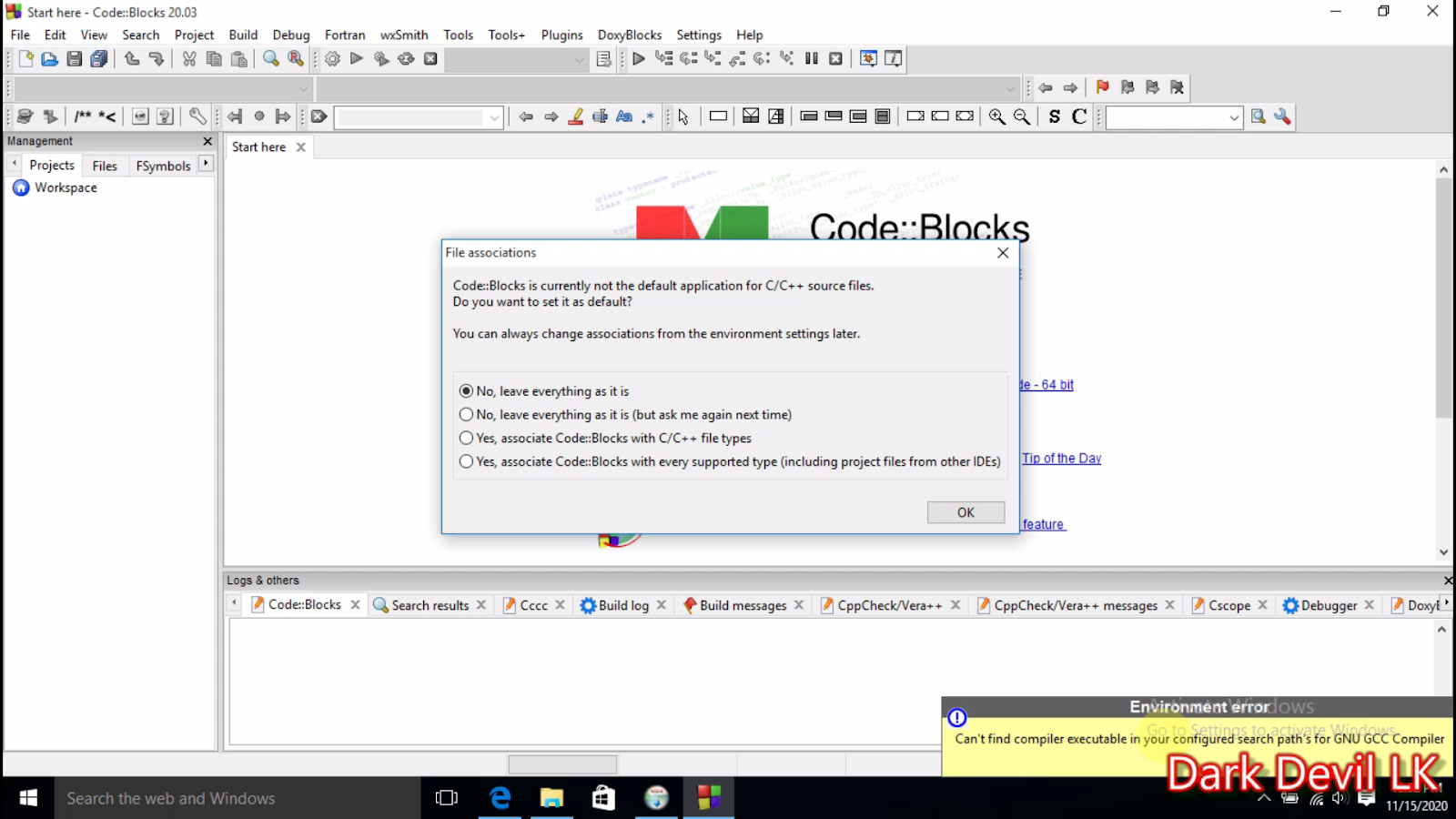Click the Undo toolbar icon
This screenshot has width=1456, height=819.
point(132,59)
